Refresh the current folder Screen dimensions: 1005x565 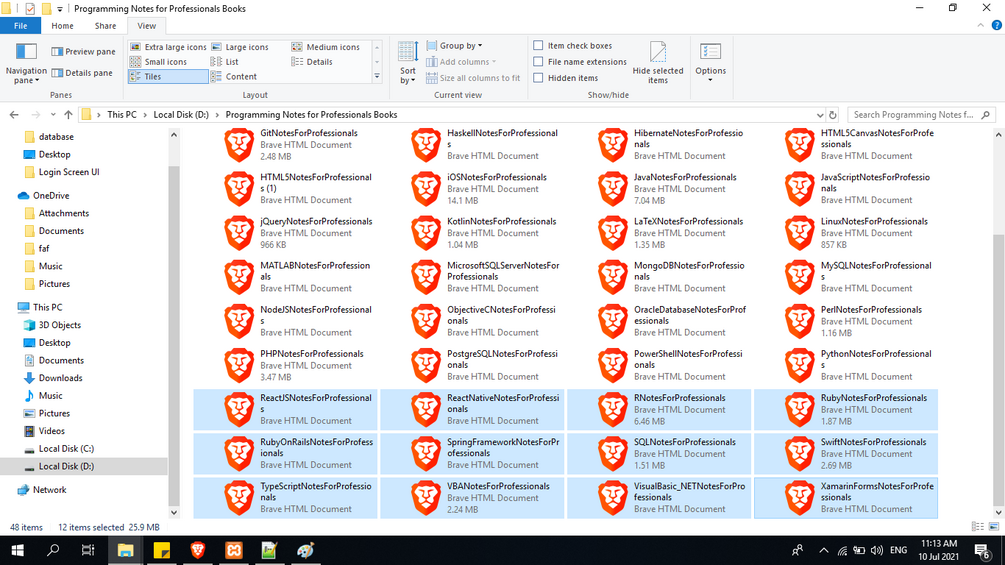(x=833, y=115)
